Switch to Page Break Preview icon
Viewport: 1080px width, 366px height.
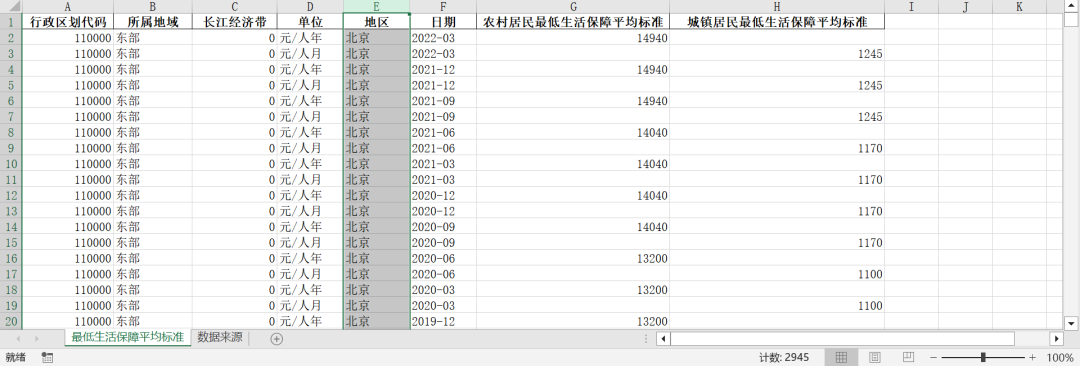point(908,357)
